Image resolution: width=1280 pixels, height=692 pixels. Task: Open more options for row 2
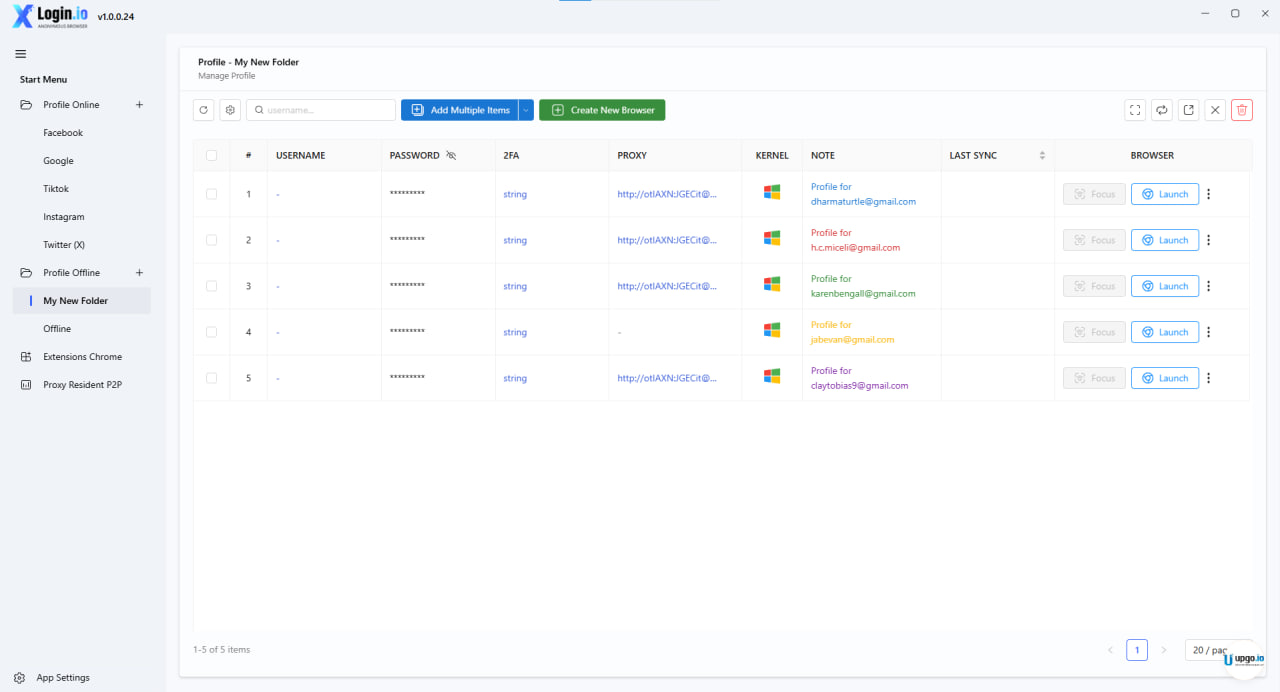[x=1208, y=240]
